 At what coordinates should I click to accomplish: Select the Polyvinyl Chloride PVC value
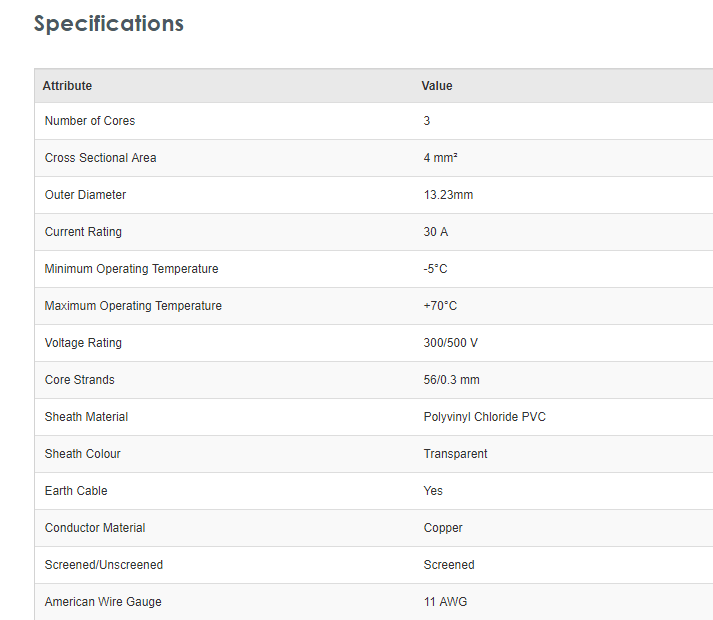(x=485, y=417)
